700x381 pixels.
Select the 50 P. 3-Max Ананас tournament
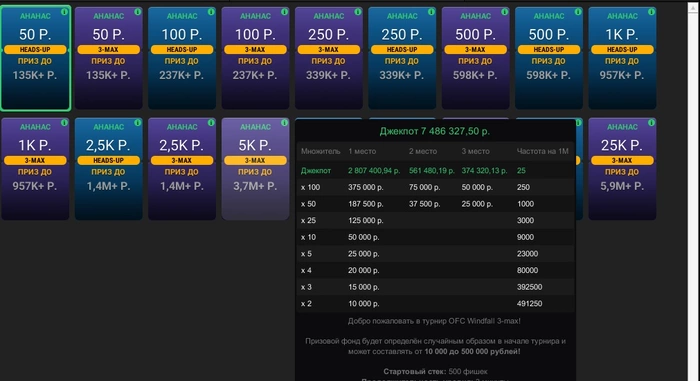[x=108, y=58]
